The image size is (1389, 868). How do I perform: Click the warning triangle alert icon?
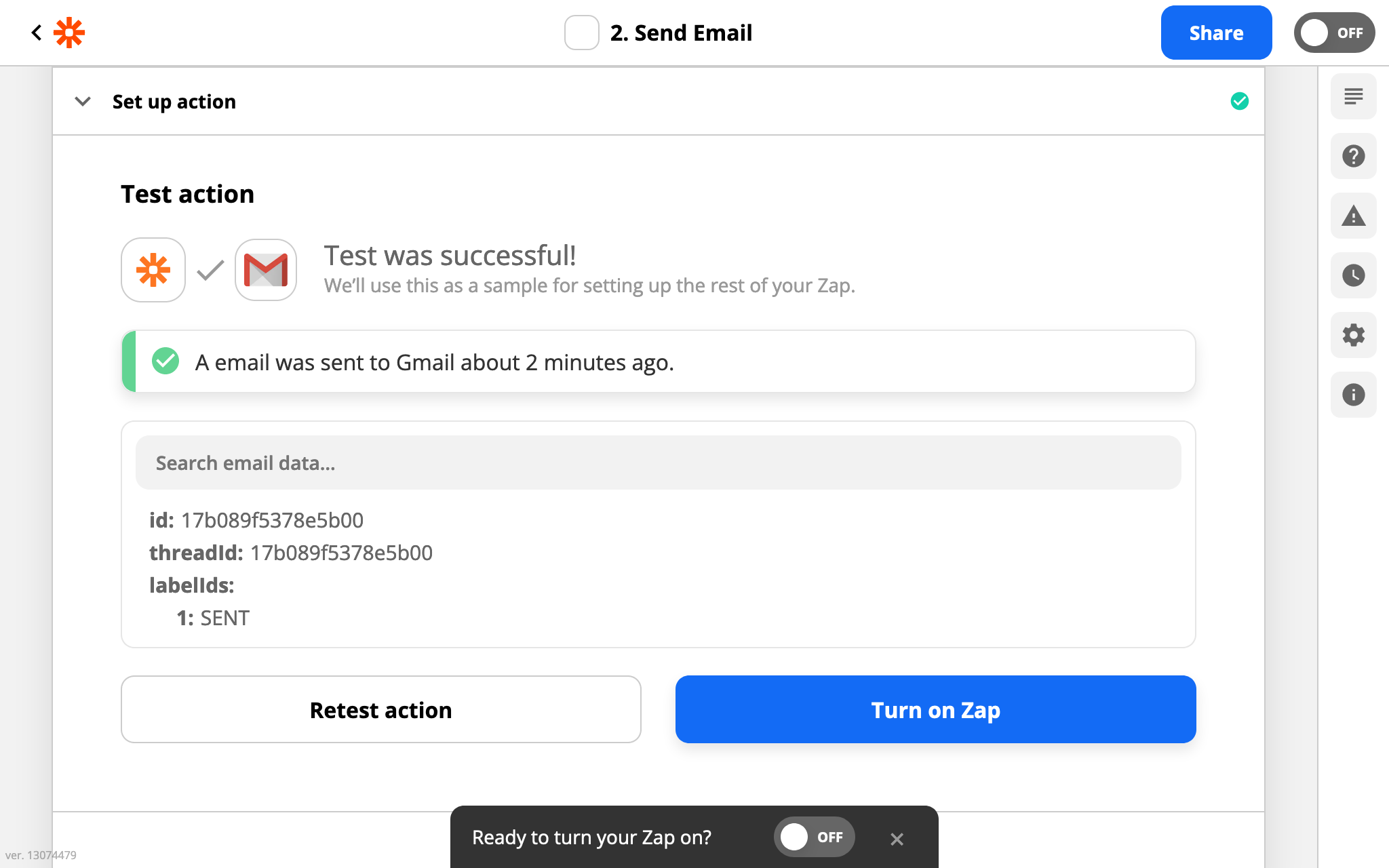click(x=1354, y=214)
